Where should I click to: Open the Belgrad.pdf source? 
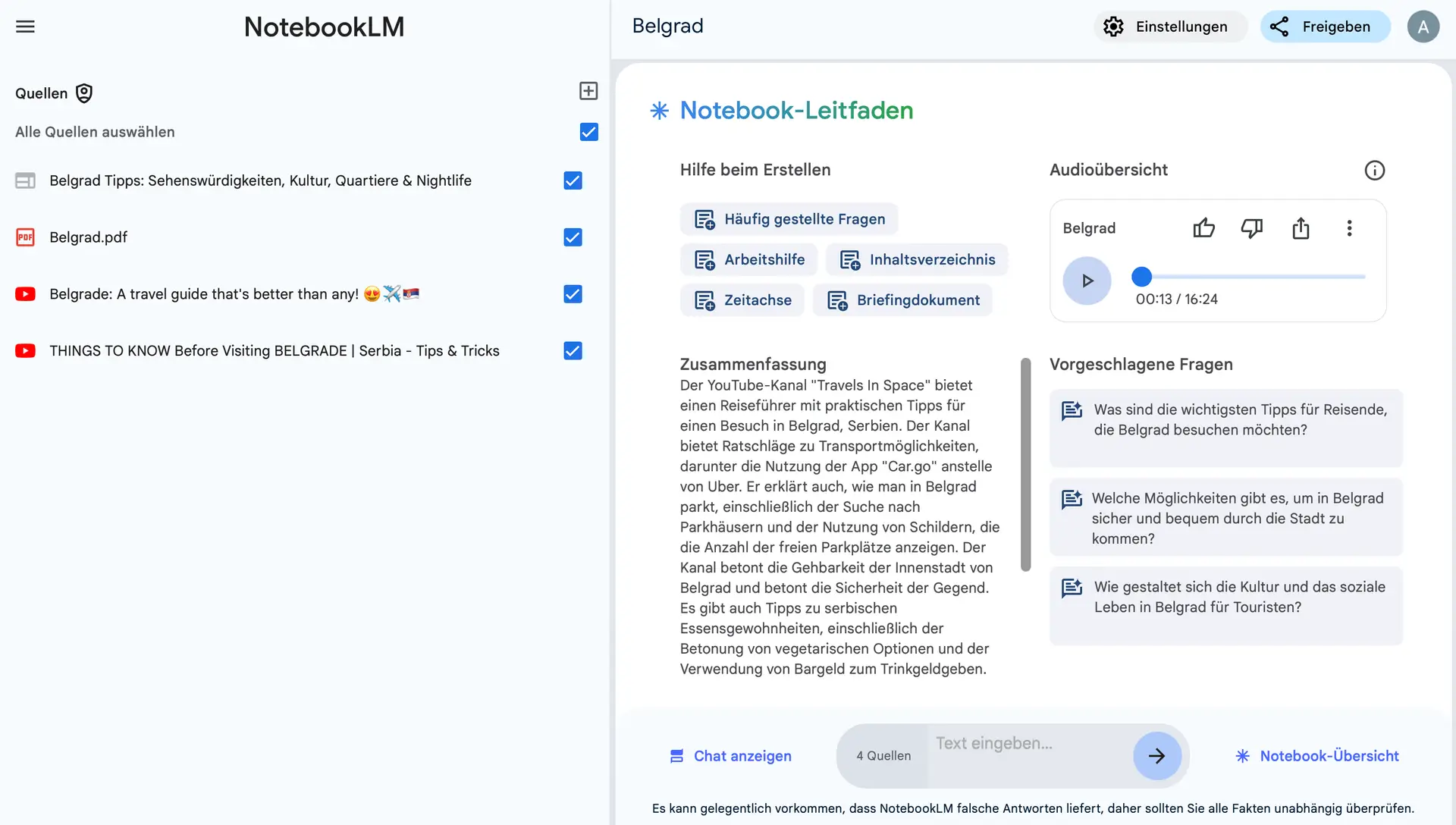tap(88, 237)
